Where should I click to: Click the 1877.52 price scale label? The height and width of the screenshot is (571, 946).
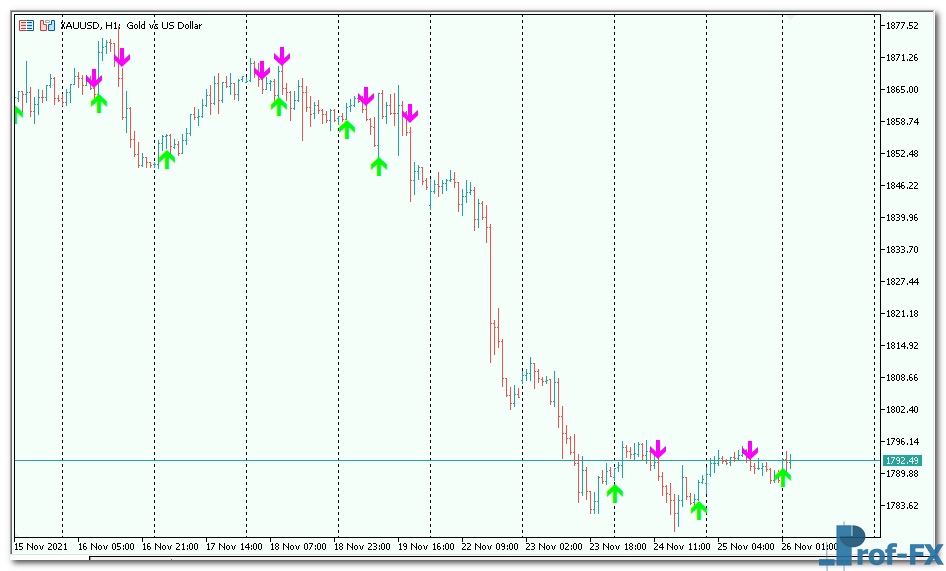tap(901, 26)
